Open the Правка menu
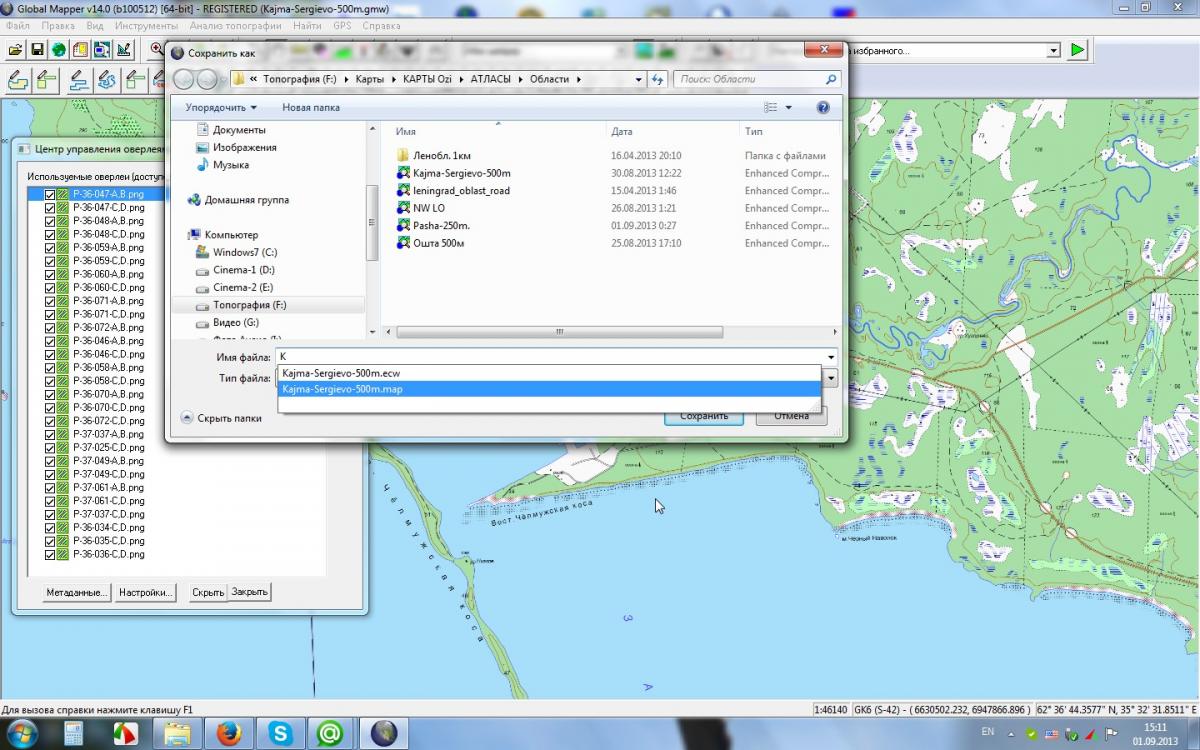1200x750 pixels. [59, 26]
